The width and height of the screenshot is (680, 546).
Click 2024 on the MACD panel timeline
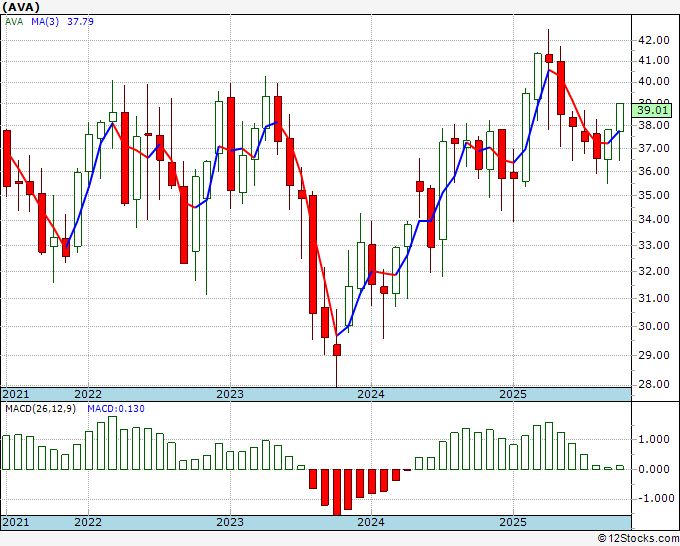[371, 522]
